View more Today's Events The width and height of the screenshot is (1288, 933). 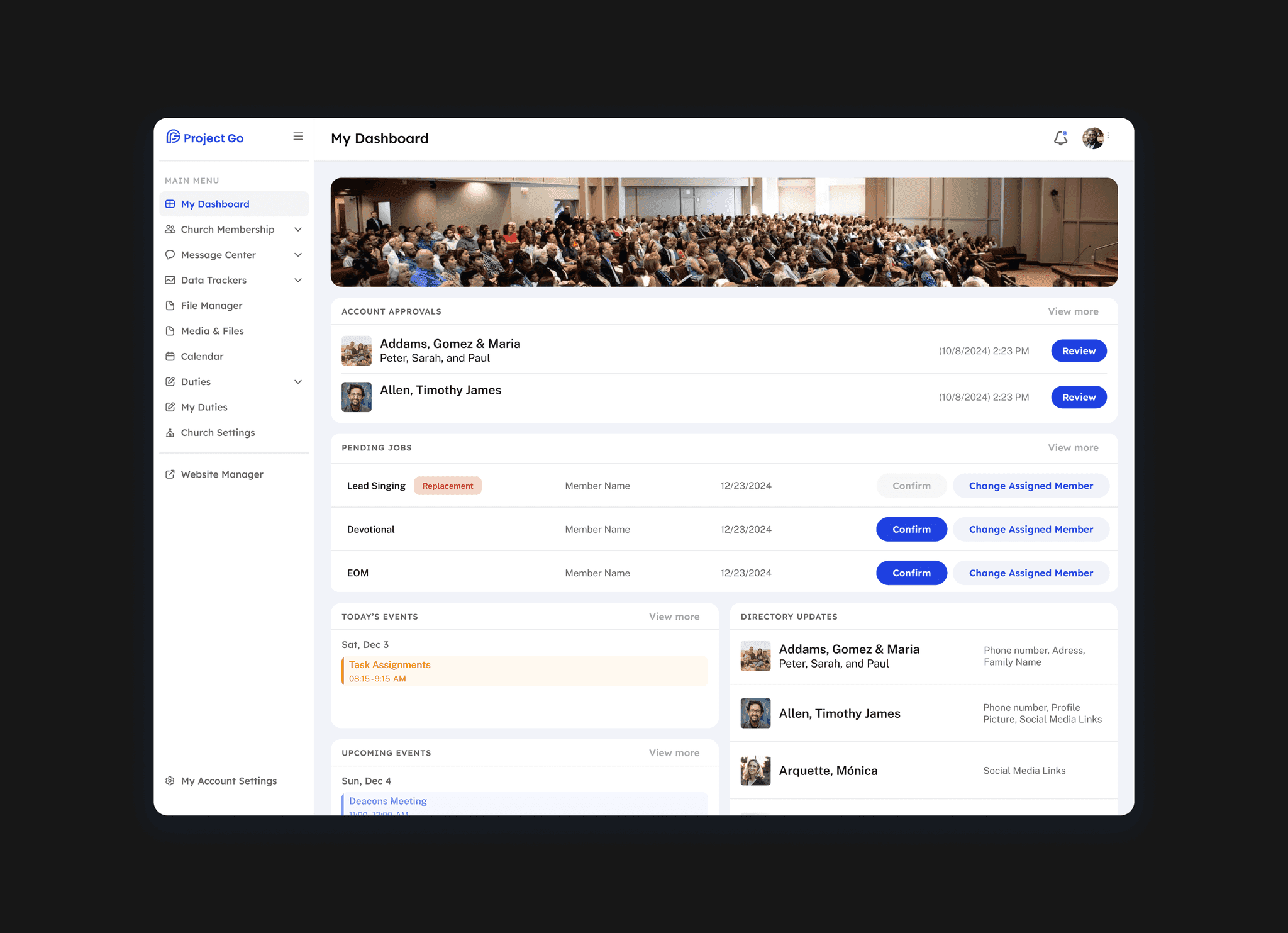(x=674, y=617)
